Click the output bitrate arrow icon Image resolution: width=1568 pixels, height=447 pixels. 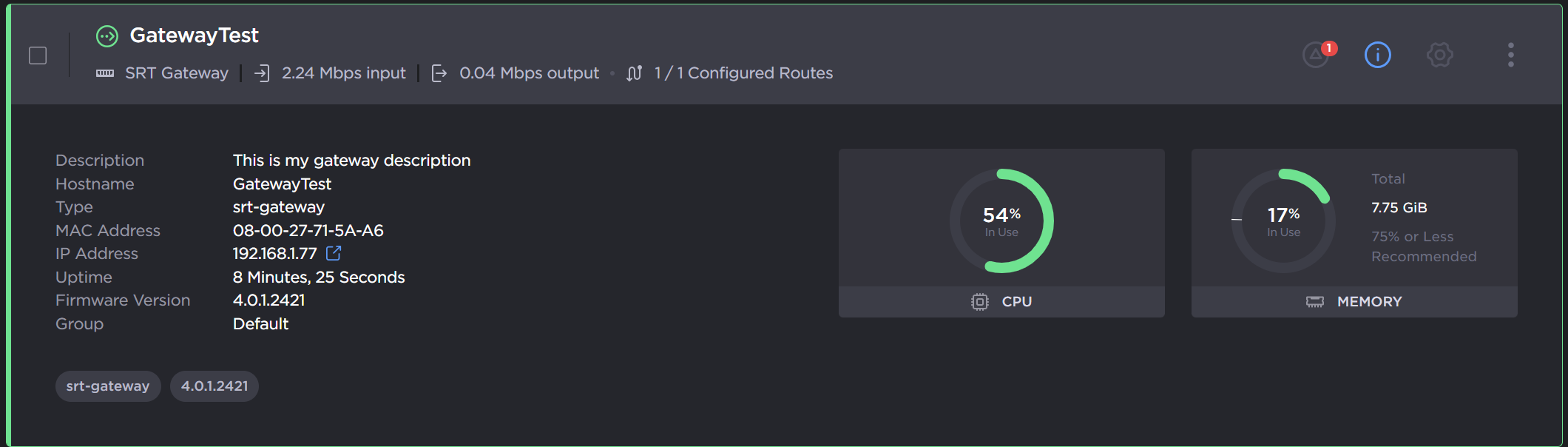439,73
